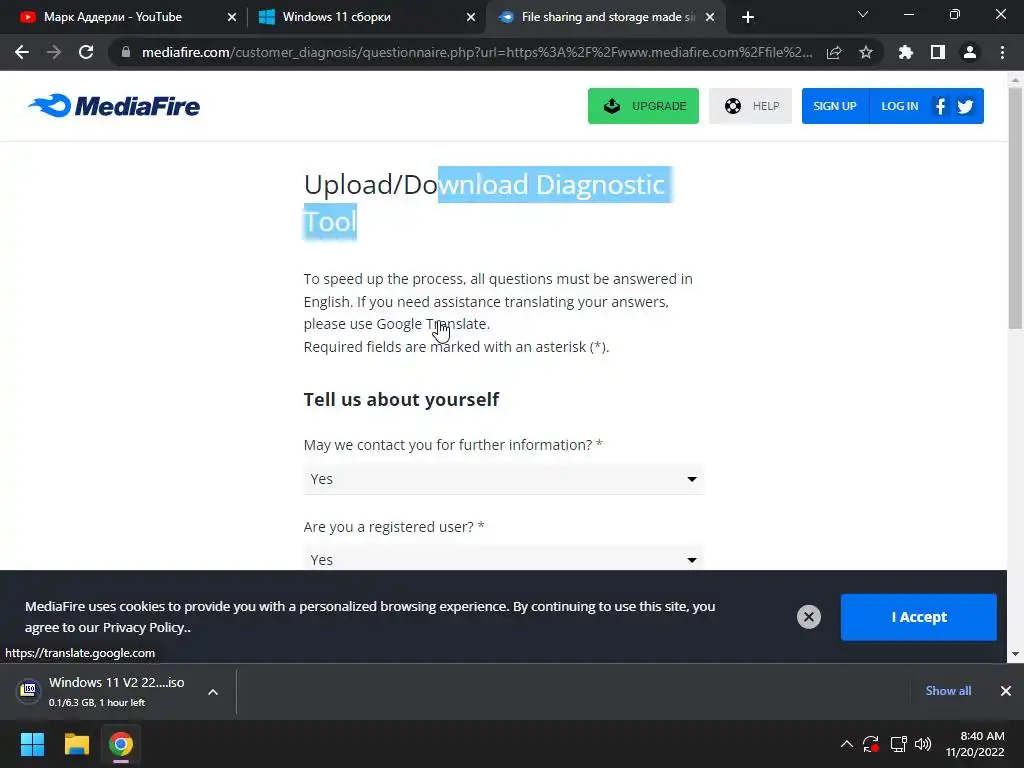
Task: Open the Google Translate link
Action: point(432,324)
